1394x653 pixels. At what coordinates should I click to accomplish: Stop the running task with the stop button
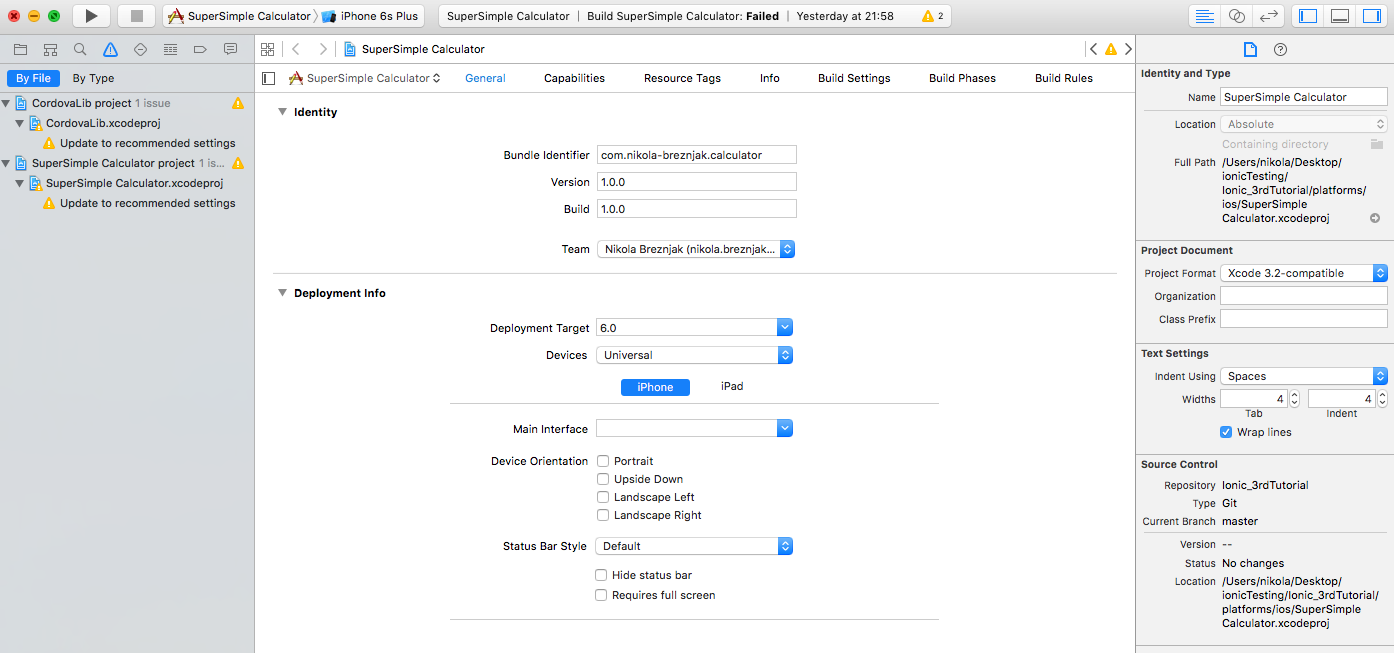(136, 16)
